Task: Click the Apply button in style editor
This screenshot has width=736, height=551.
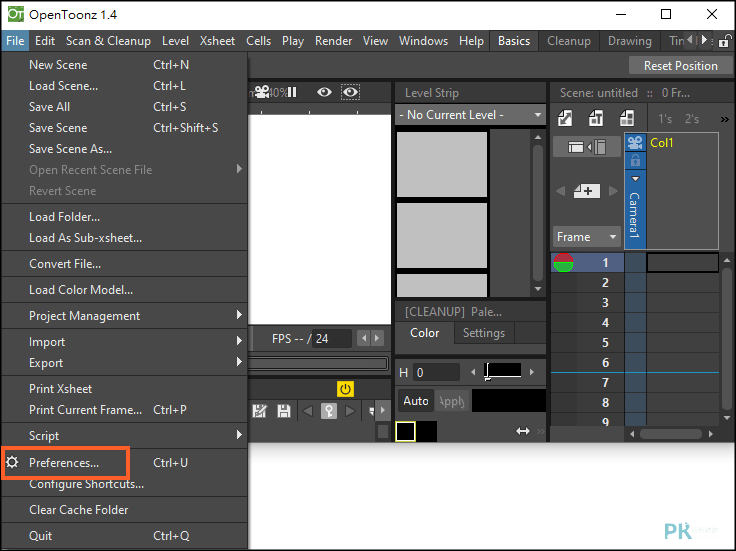Action: coord(452,401)
